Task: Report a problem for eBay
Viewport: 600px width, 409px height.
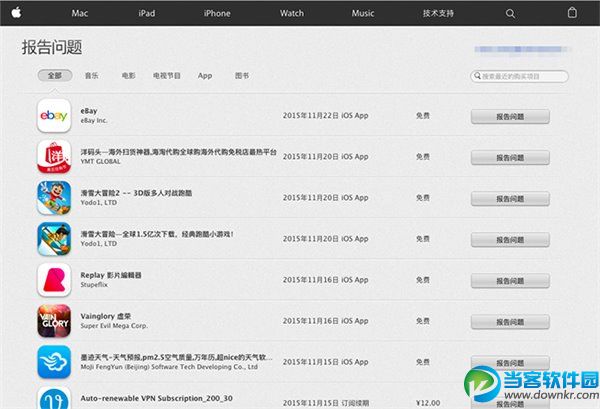Action: (510, 117)
